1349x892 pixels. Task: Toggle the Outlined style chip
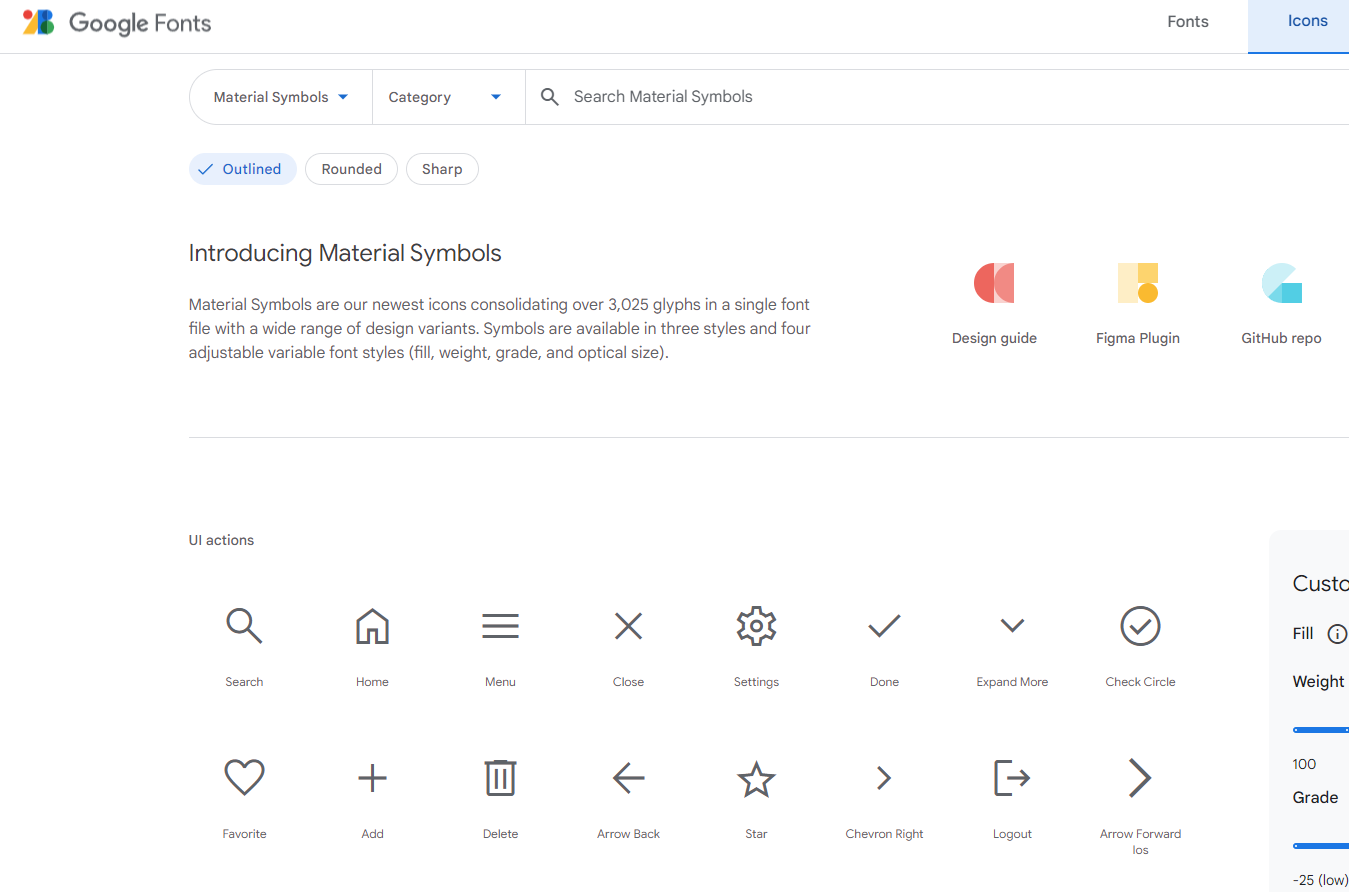tap(243, 169)
